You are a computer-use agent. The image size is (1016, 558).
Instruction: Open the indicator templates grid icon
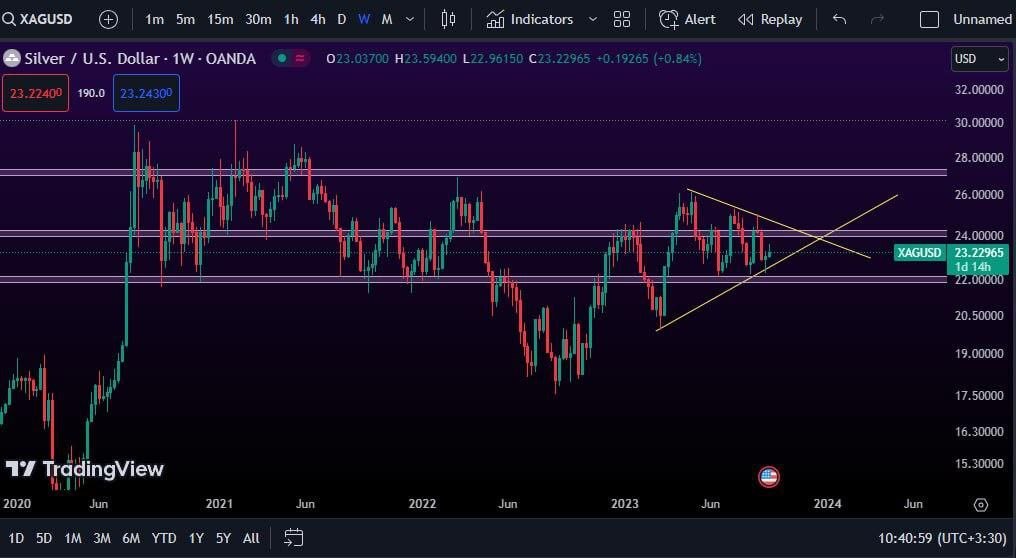(x=622, y=19)
